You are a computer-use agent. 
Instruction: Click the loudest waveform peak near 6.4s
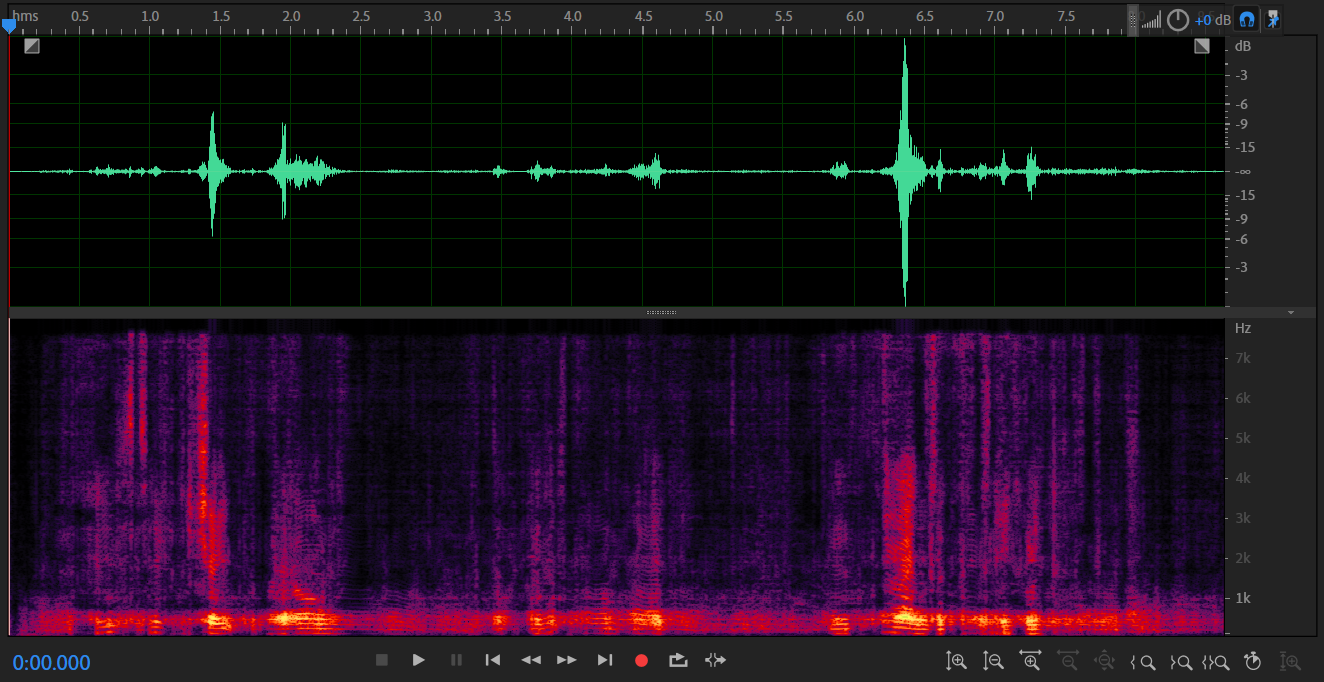[905, 170]
